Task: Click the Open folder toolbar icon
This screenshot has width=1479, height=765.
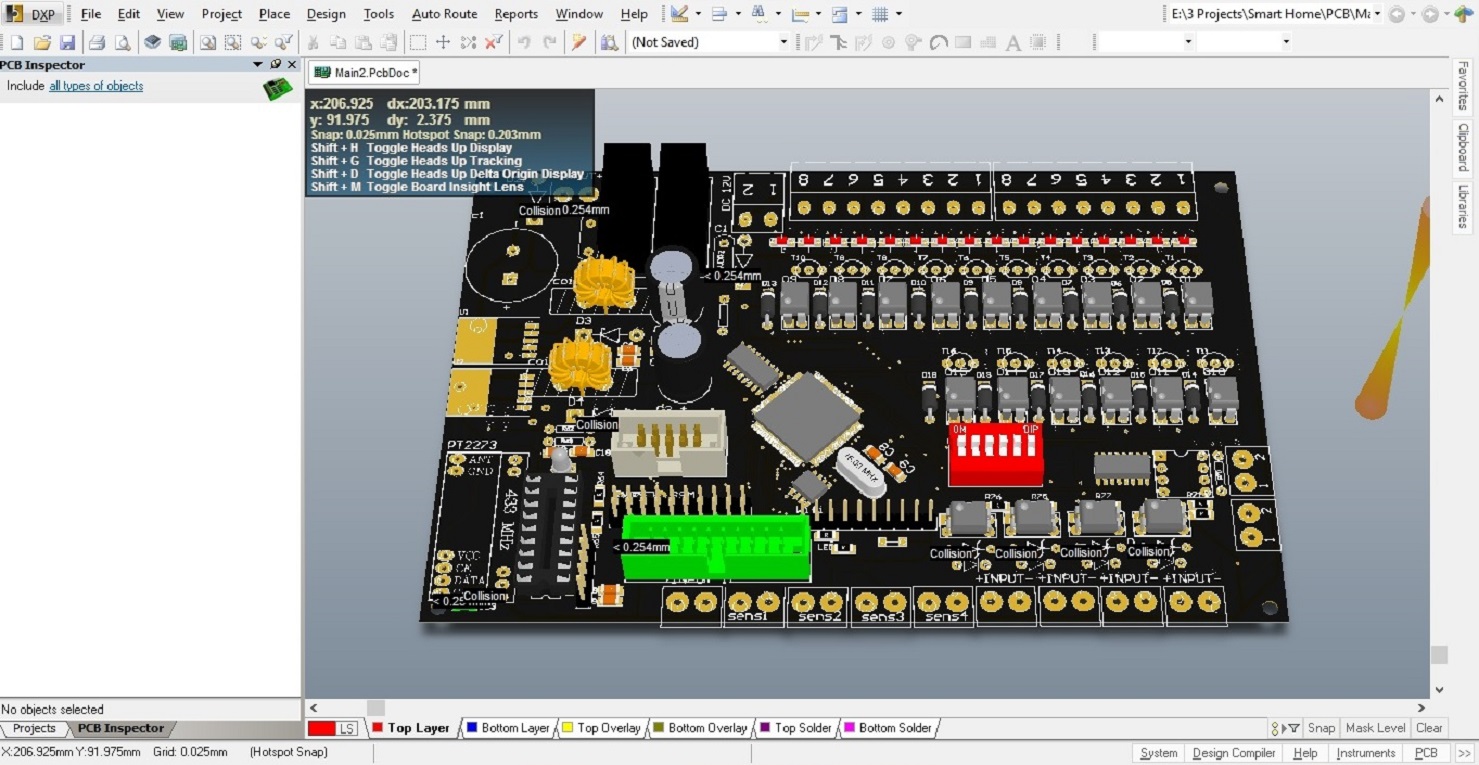Action: pos(42,42)
